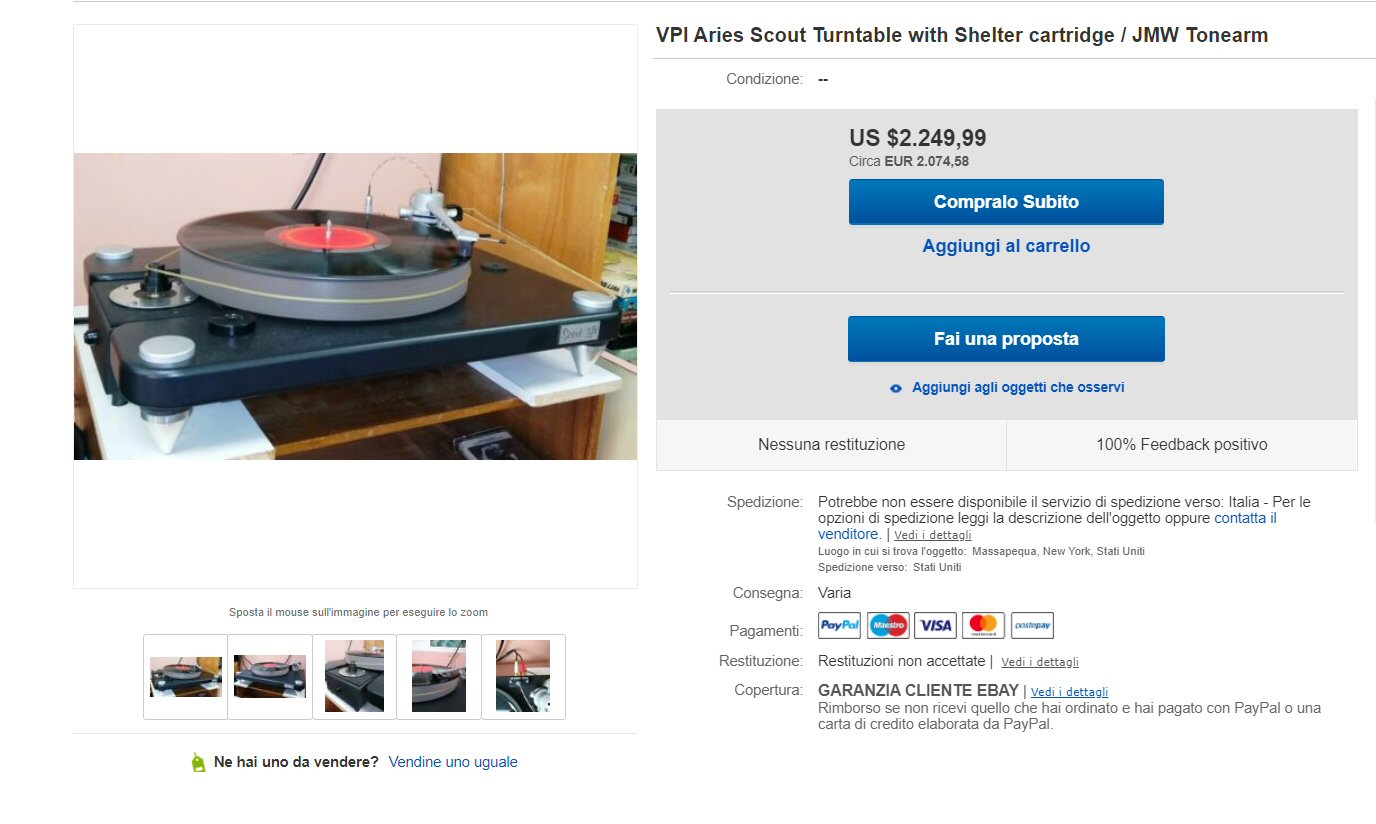Open eBay guarantee Vedi i dettagli link
Viewport: 1376px width, 824px height.
(x=1069, y=692)
